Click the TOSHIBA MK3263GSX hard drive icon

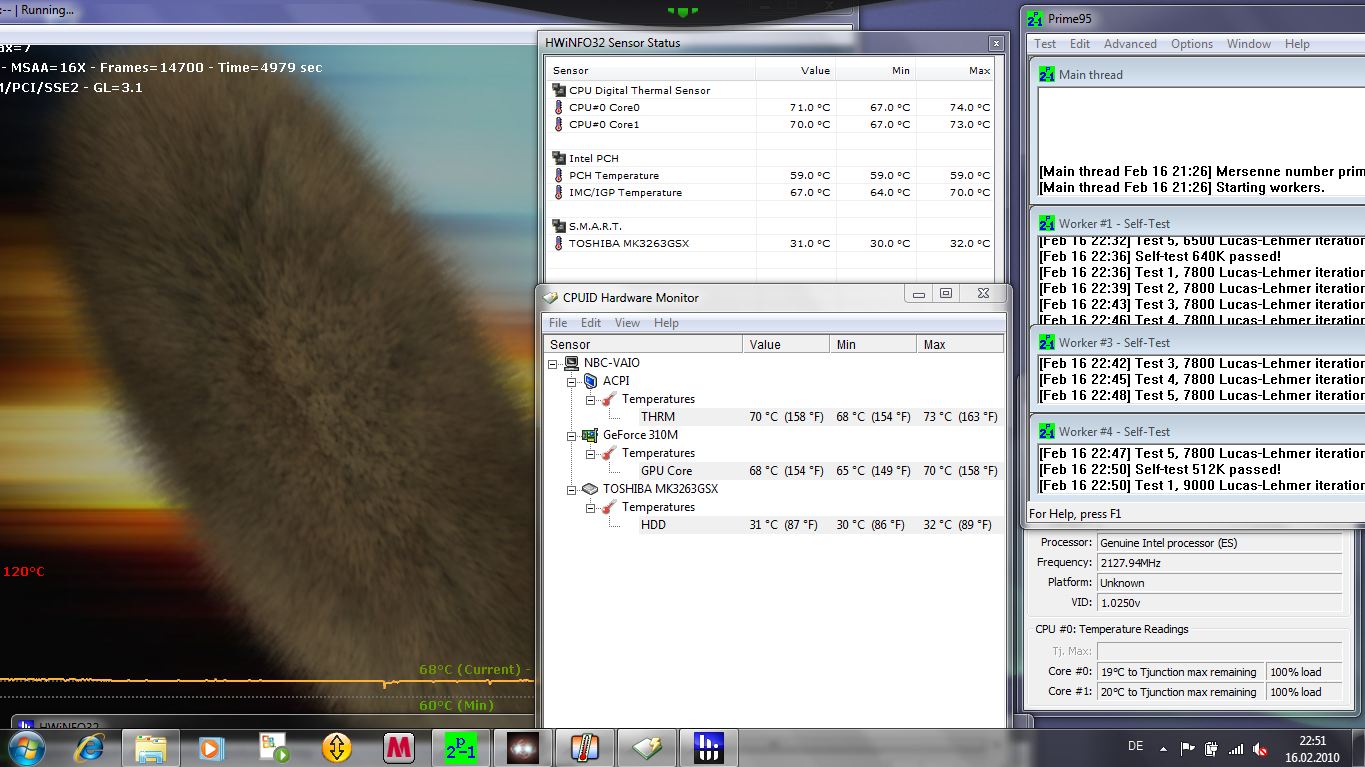[x=590, y=489]
